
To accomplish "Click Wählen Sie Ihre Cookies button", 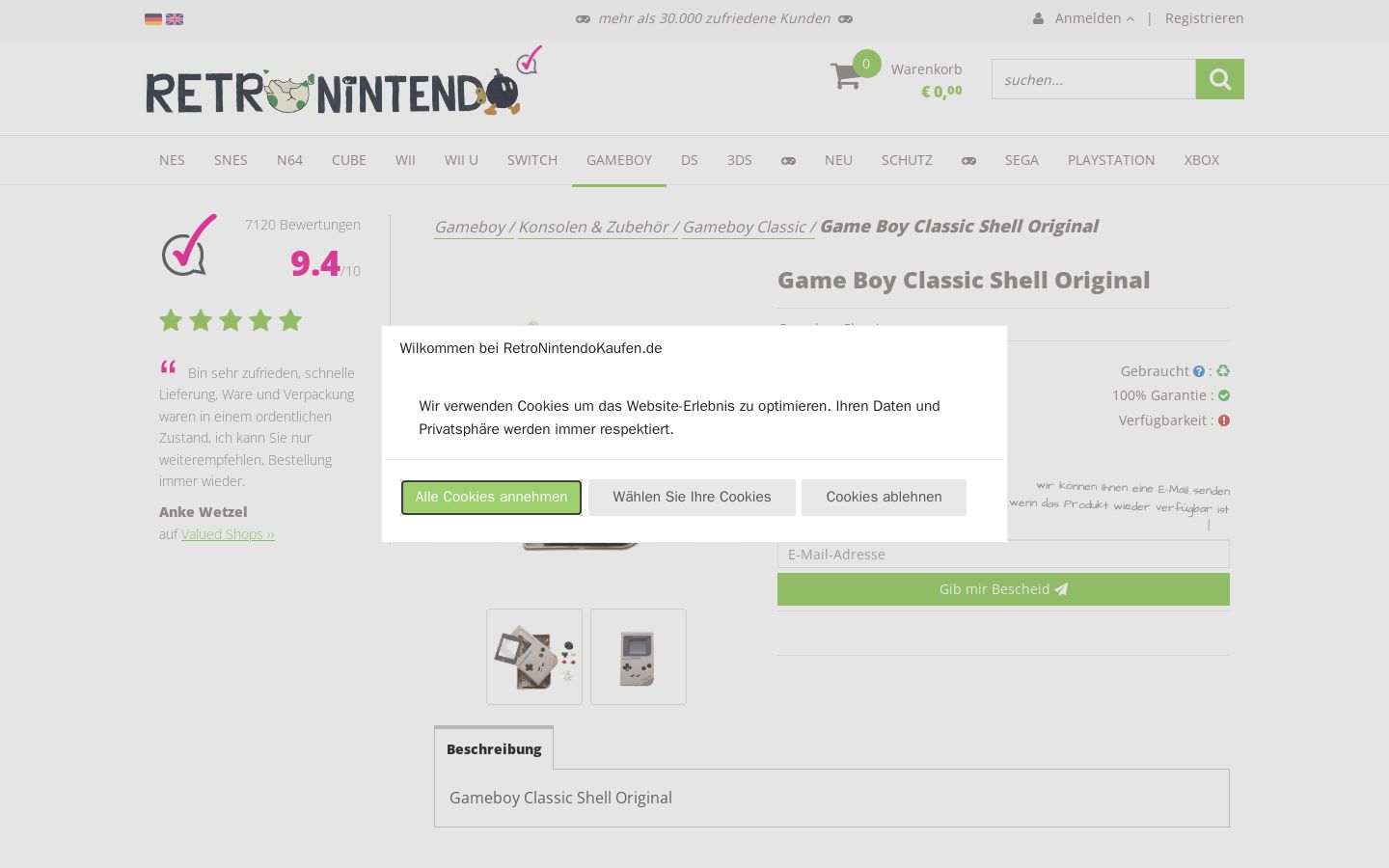I will pyautogui.click(x=692, y=498).
